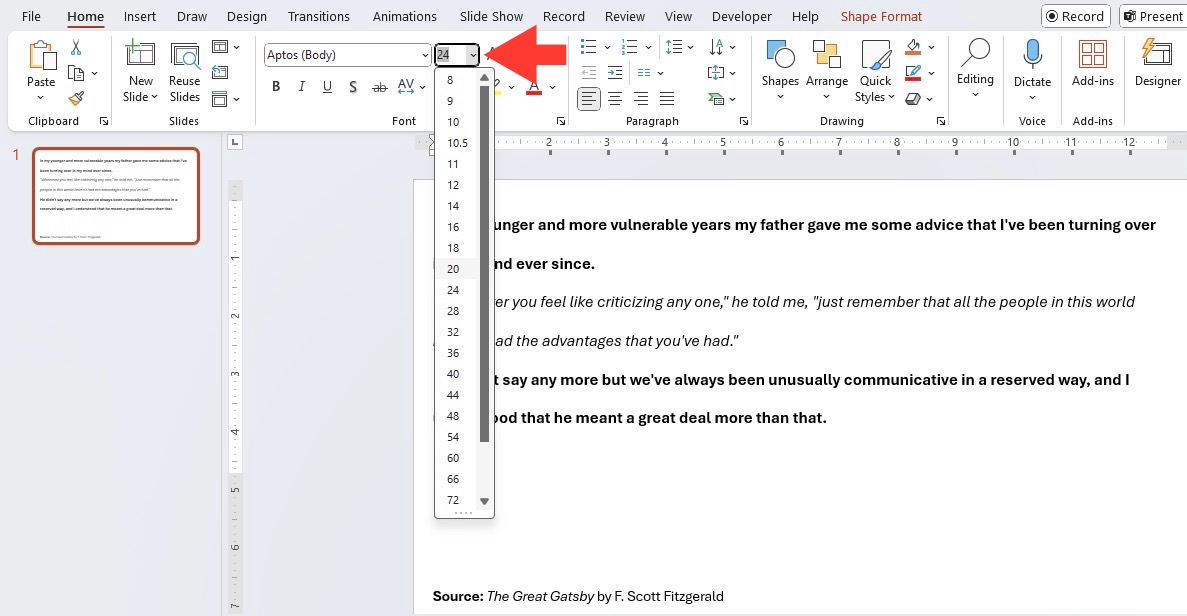Open the Shape Format tab
This screenshot has width=1187, height=616.
click(x=881, y=16)
